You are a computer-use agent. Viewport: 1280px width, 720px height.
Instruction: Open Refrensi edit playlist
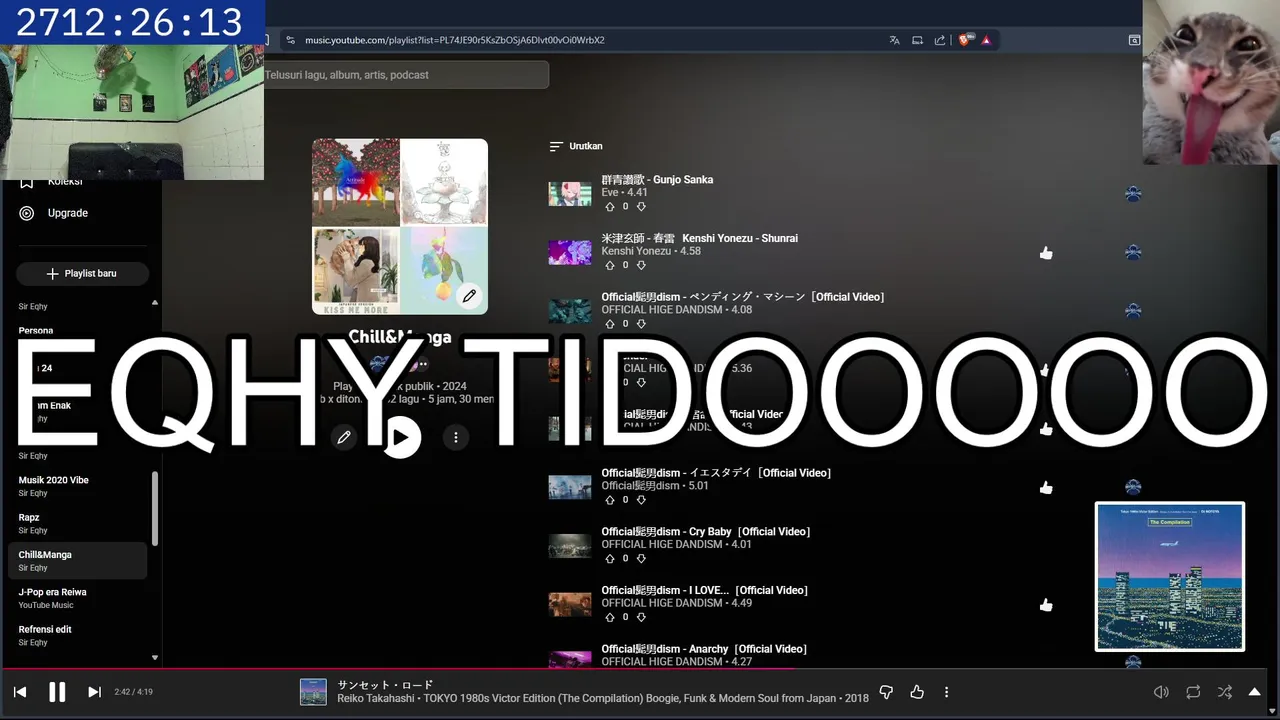click(77, 635)
